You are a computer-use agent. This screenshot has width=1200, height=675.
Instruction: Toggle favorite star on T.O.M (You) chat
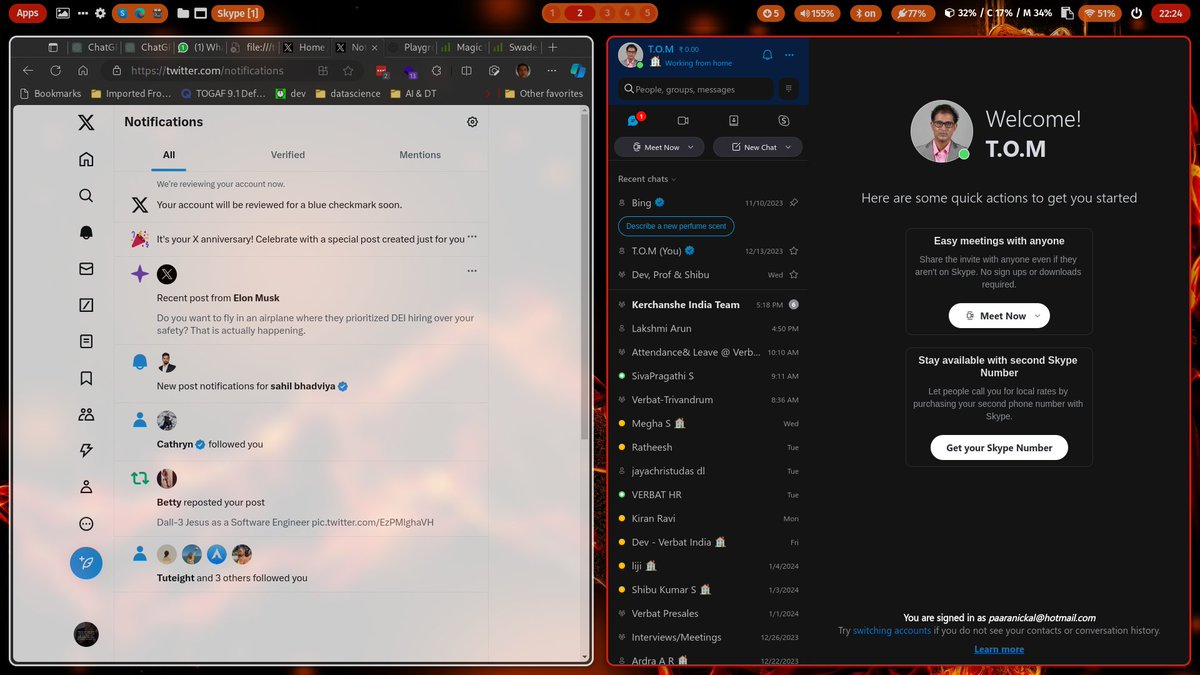click(794, 251)
